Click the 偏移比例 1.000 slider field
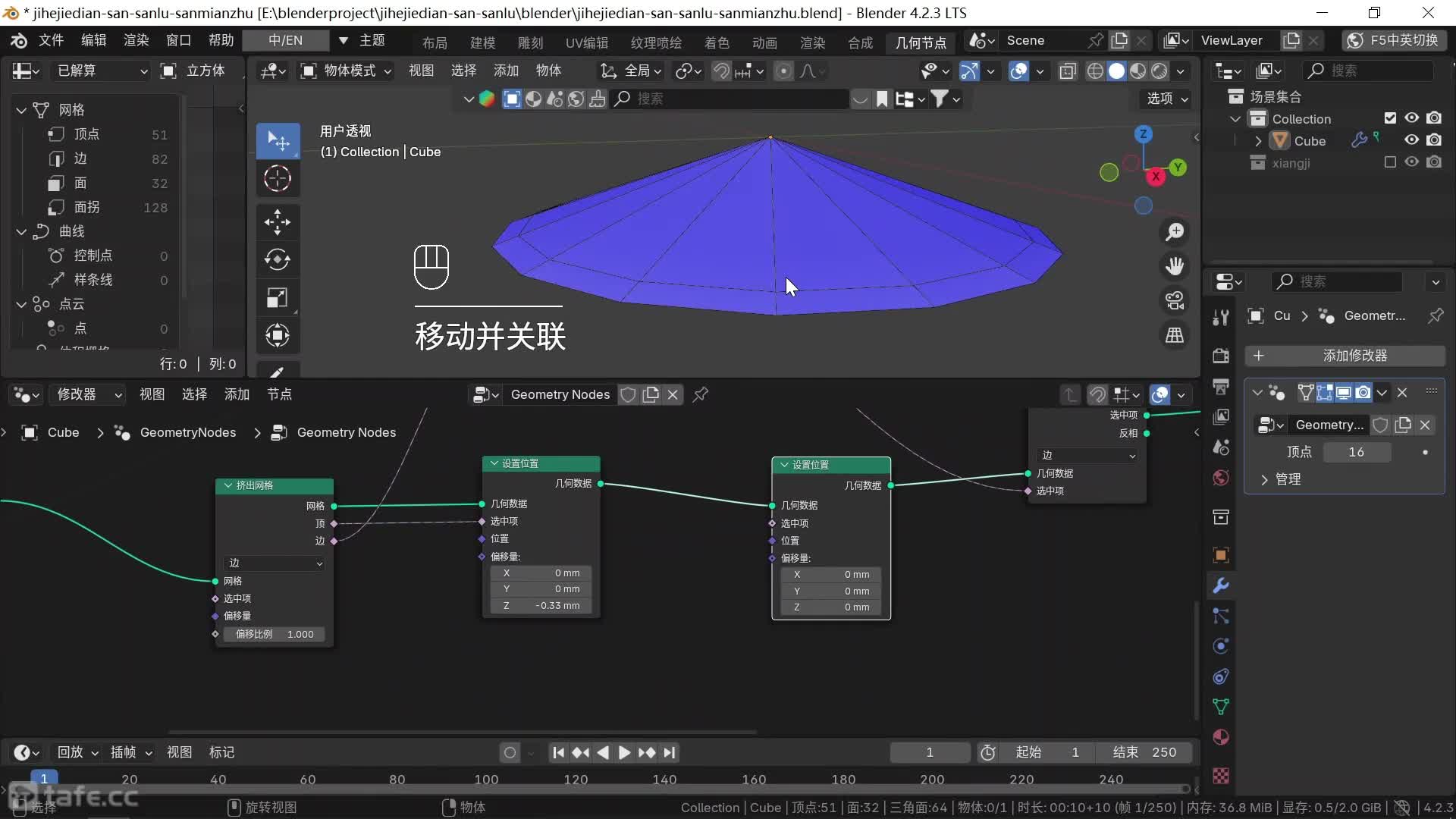 pos(274,634)
